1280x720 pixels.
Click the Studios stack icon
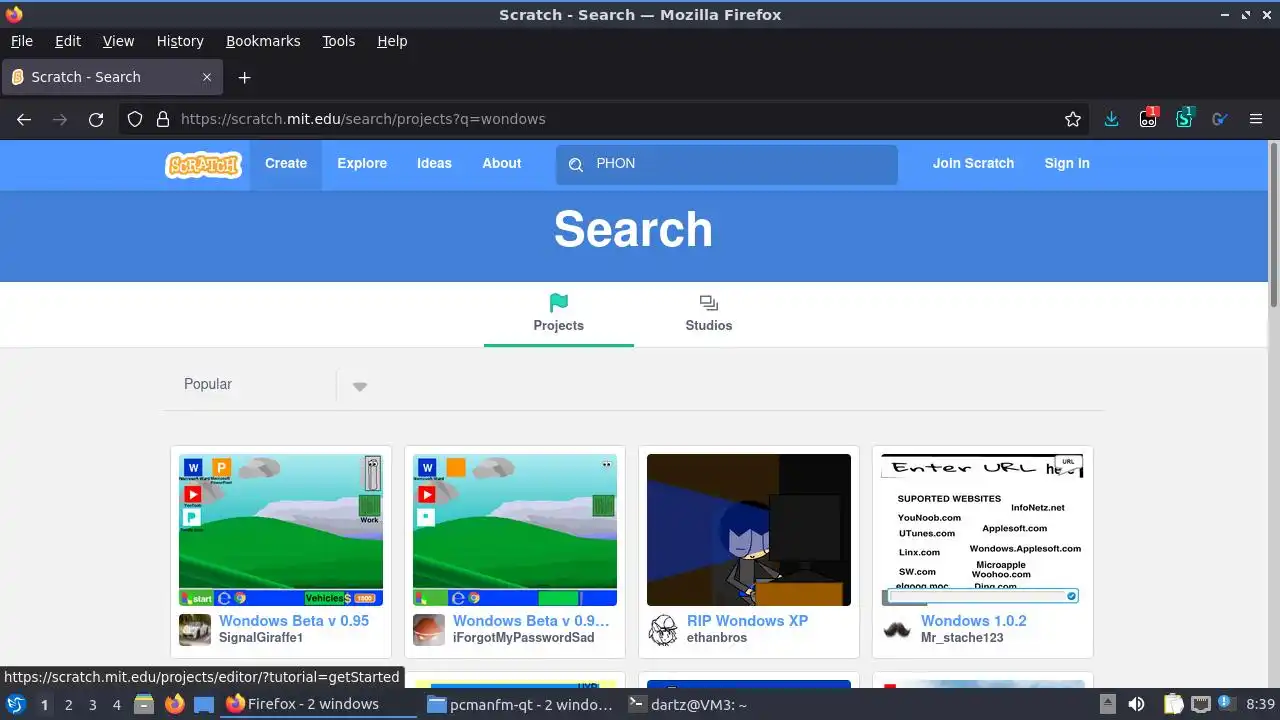coord(709,302)
